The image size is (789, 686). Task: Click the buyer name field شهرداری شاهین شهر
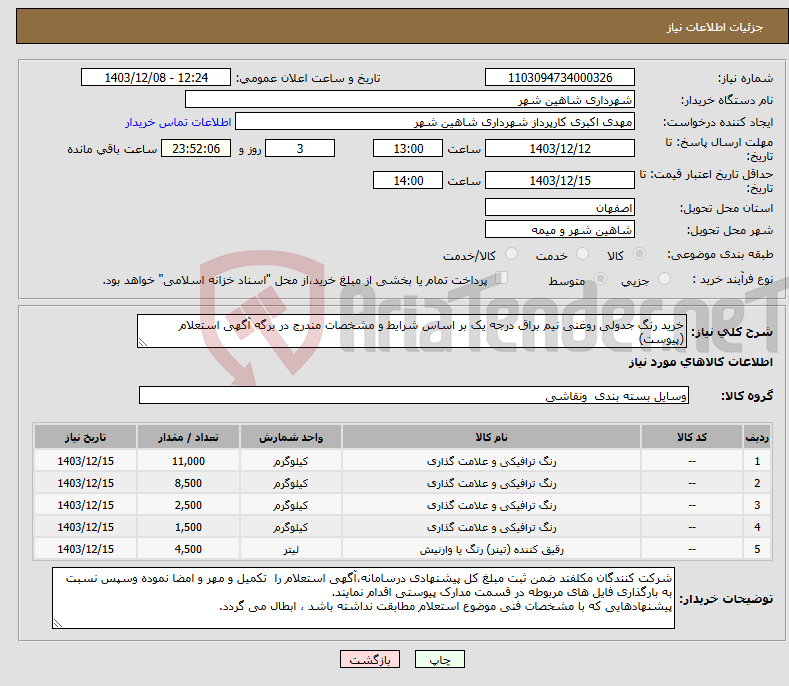[410, 100]
